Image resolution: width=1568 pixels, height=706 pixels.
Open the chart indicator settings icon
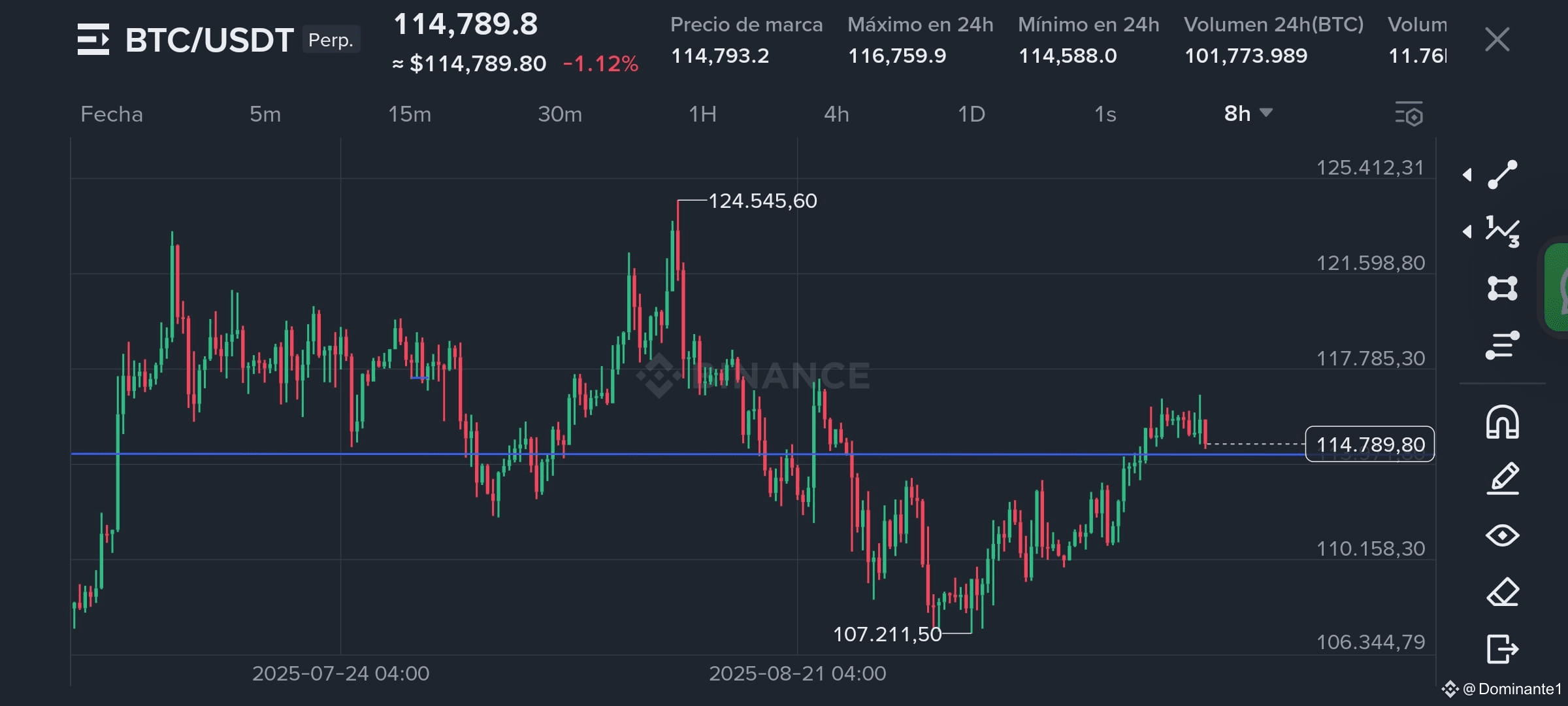pyautogui.click(x=1409, y=114)
